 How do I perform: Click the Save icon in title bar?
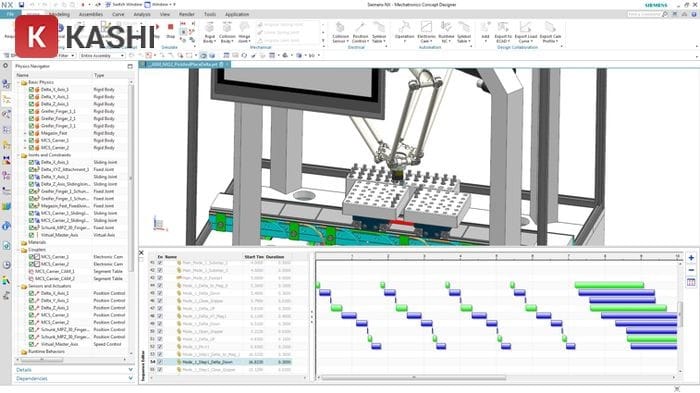[x=21, y=4]
